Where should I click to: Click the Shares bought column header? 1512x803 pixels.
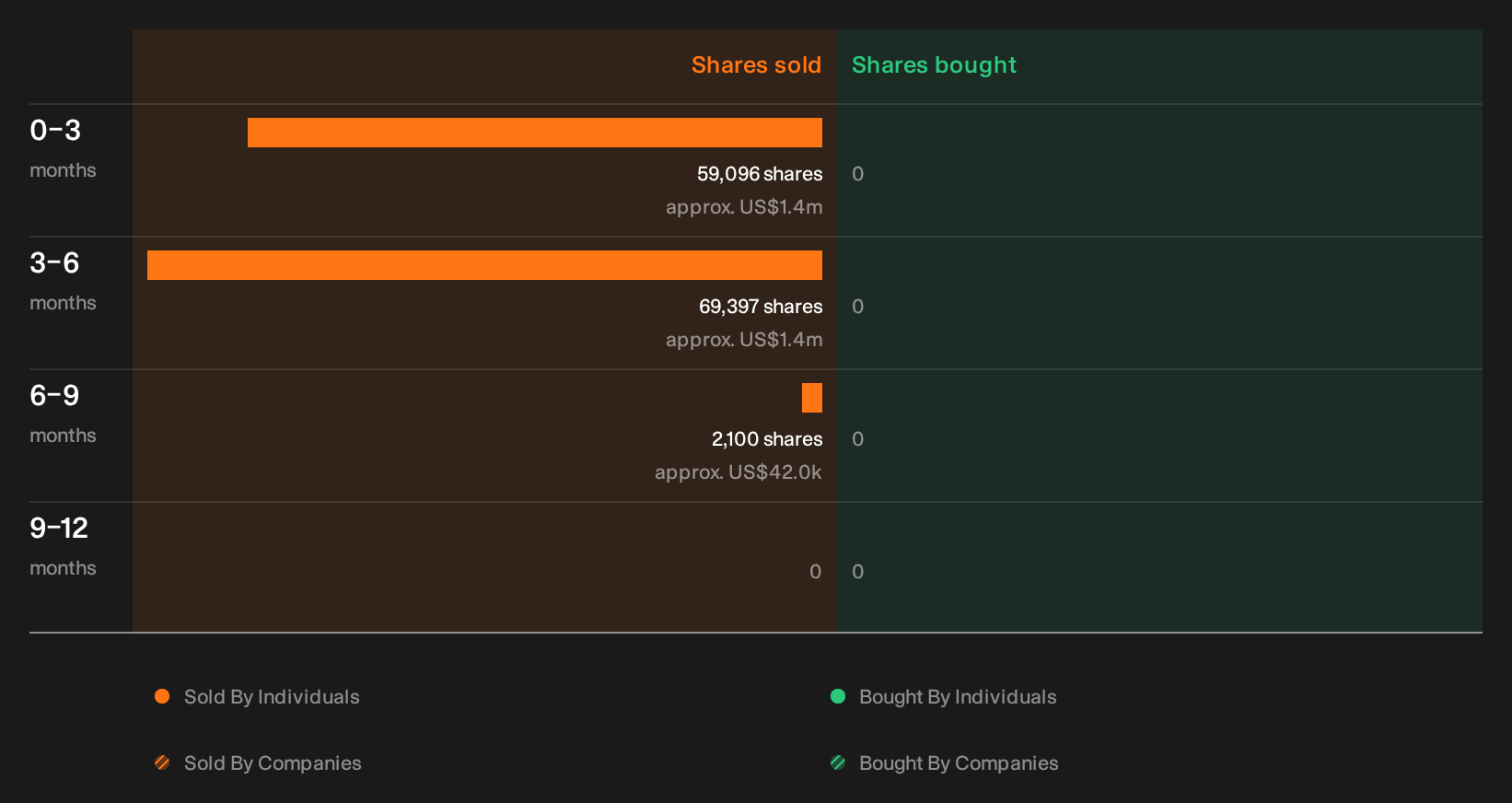click(x=934, y=65)
